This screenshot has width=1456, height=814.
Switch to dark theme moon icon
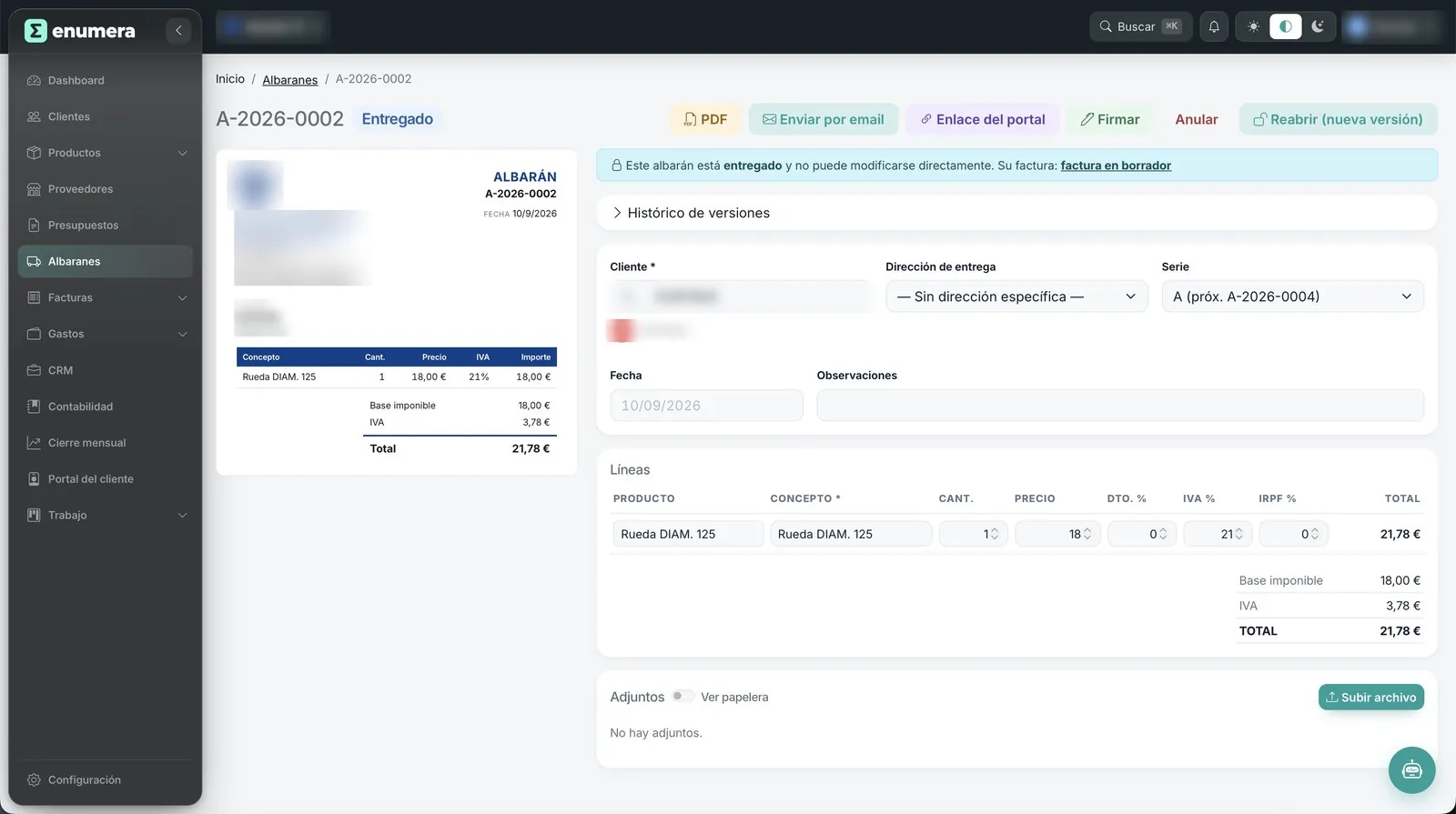tap(1318, 26)
